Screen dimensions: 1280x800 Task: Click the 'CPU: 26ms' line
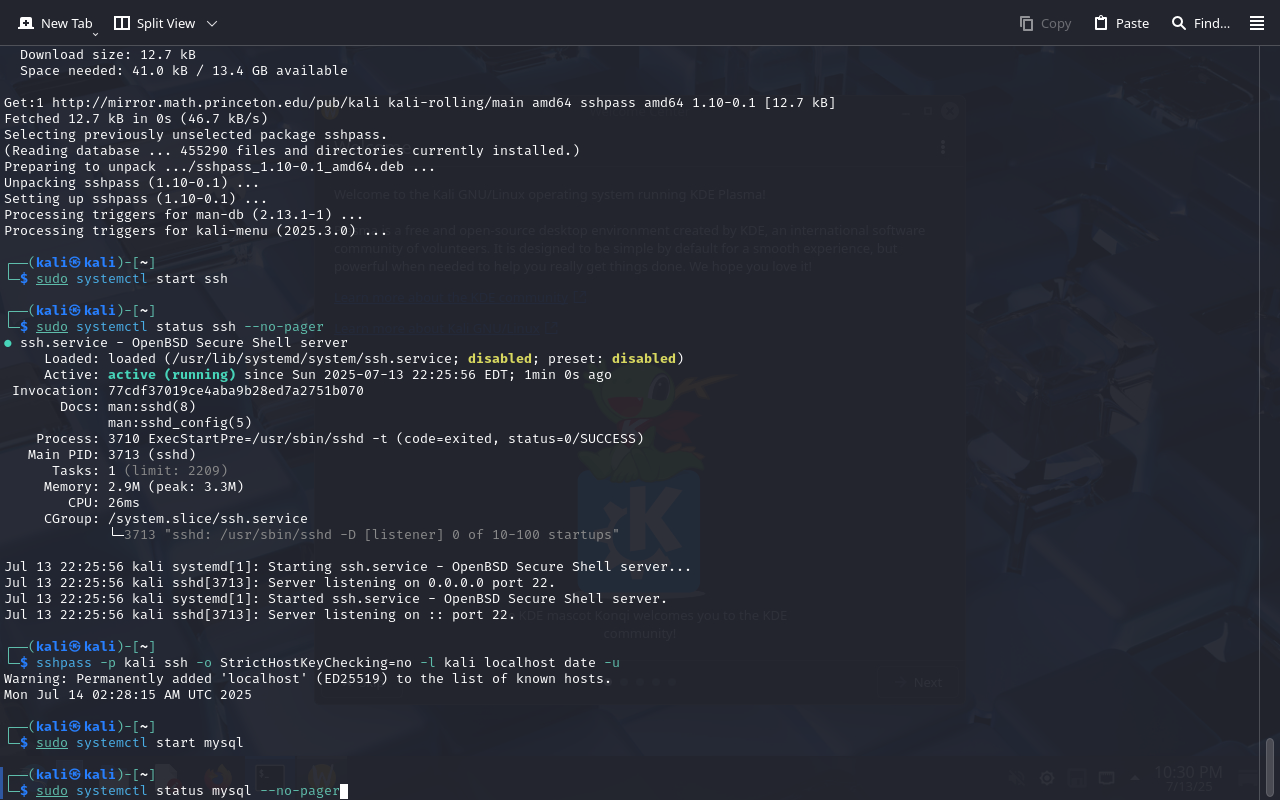coord(104,503)
